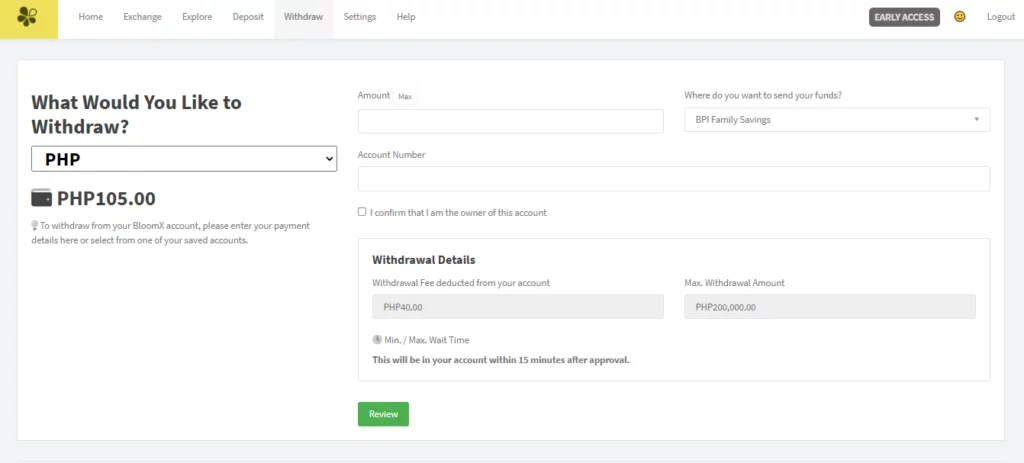
Task: Click the clock icon near Wait Time
Action: click(377, 340)
